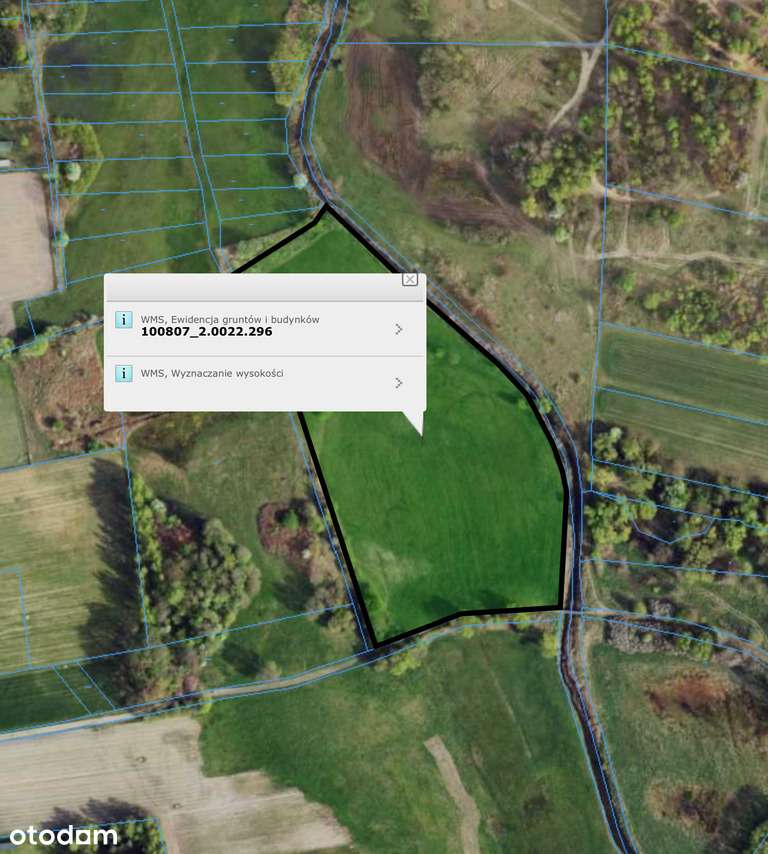768x854 pixels.
Task: Expand the Ewidencja gruntów i budynków row arrow
Action: (x=399, y=329)
